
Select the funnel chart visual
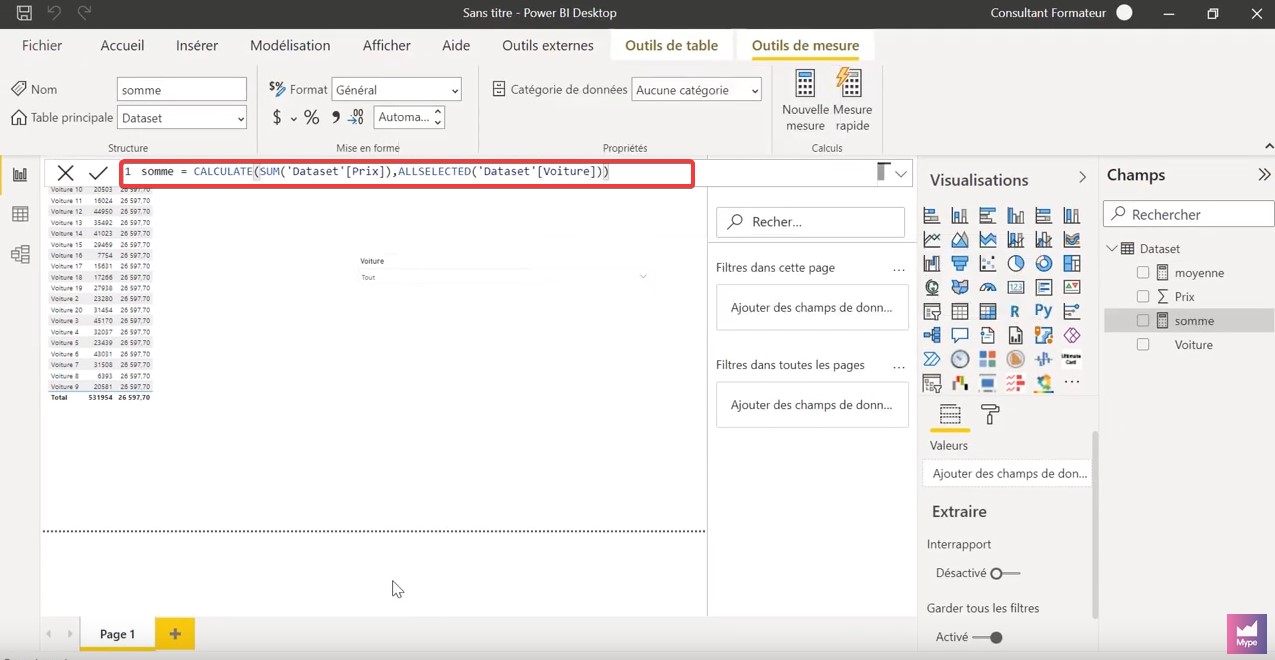pos(960,263)
